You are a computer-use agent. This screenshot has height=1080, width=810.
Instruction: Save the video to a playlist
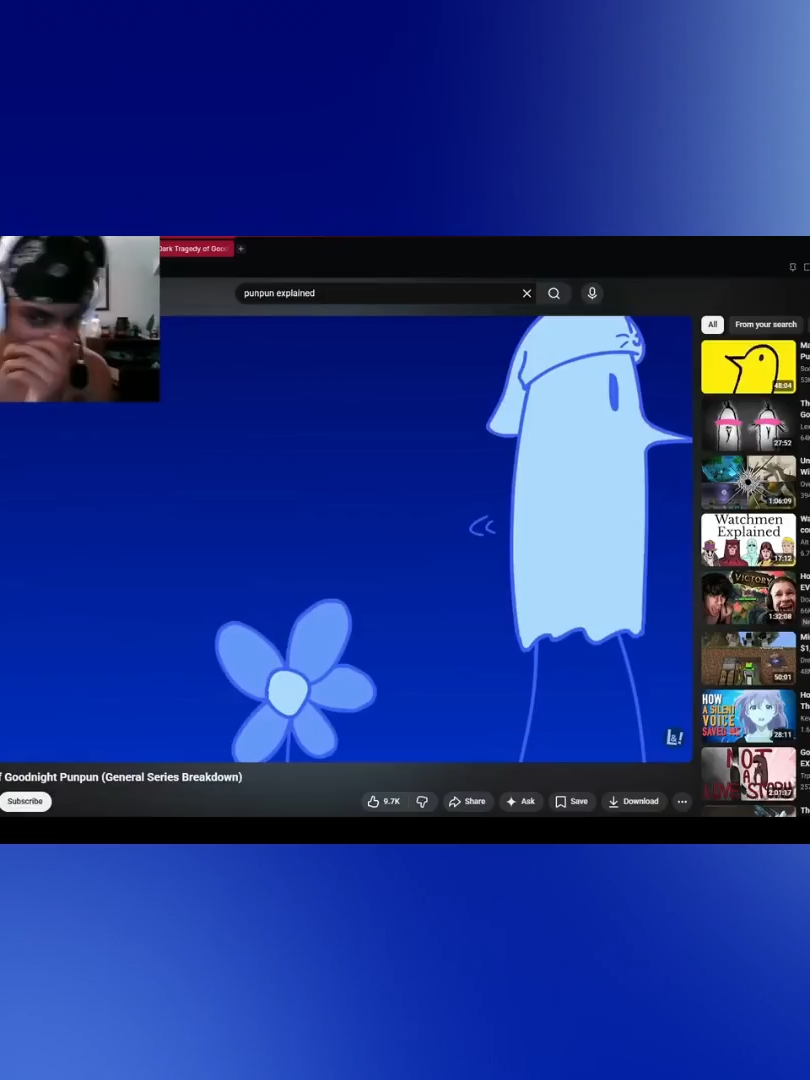[572, 801]
